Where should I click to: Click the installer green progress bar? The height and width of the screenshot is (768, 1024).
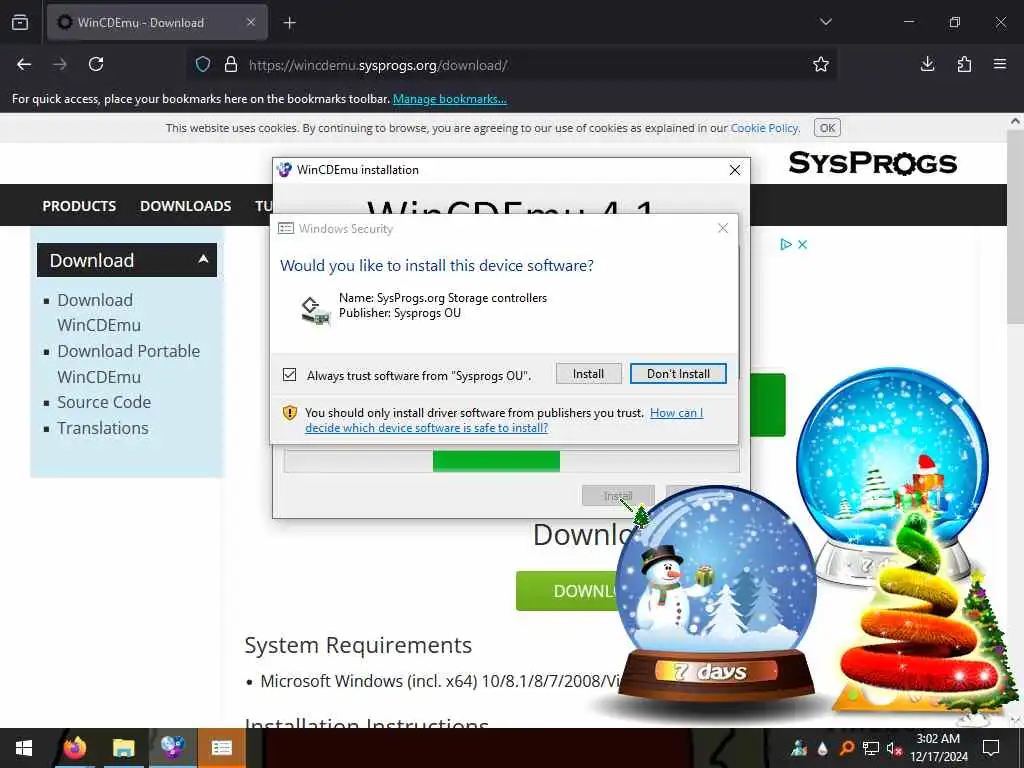point(496,460)
